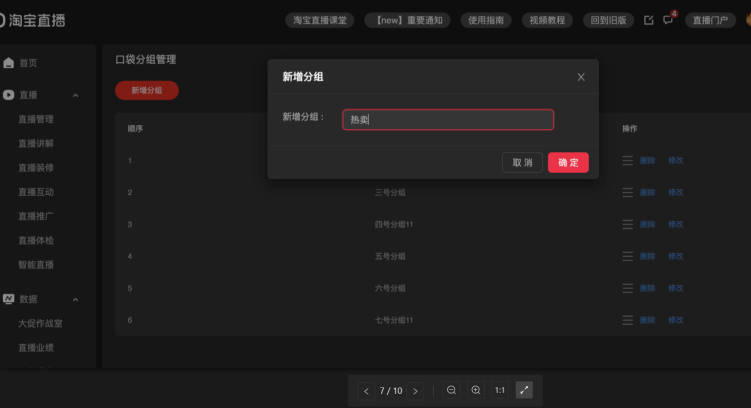Image resolution: width=751 pixels, height=408 pixels.
Task: Open 使用指南 in header
Action: [486, 20]
